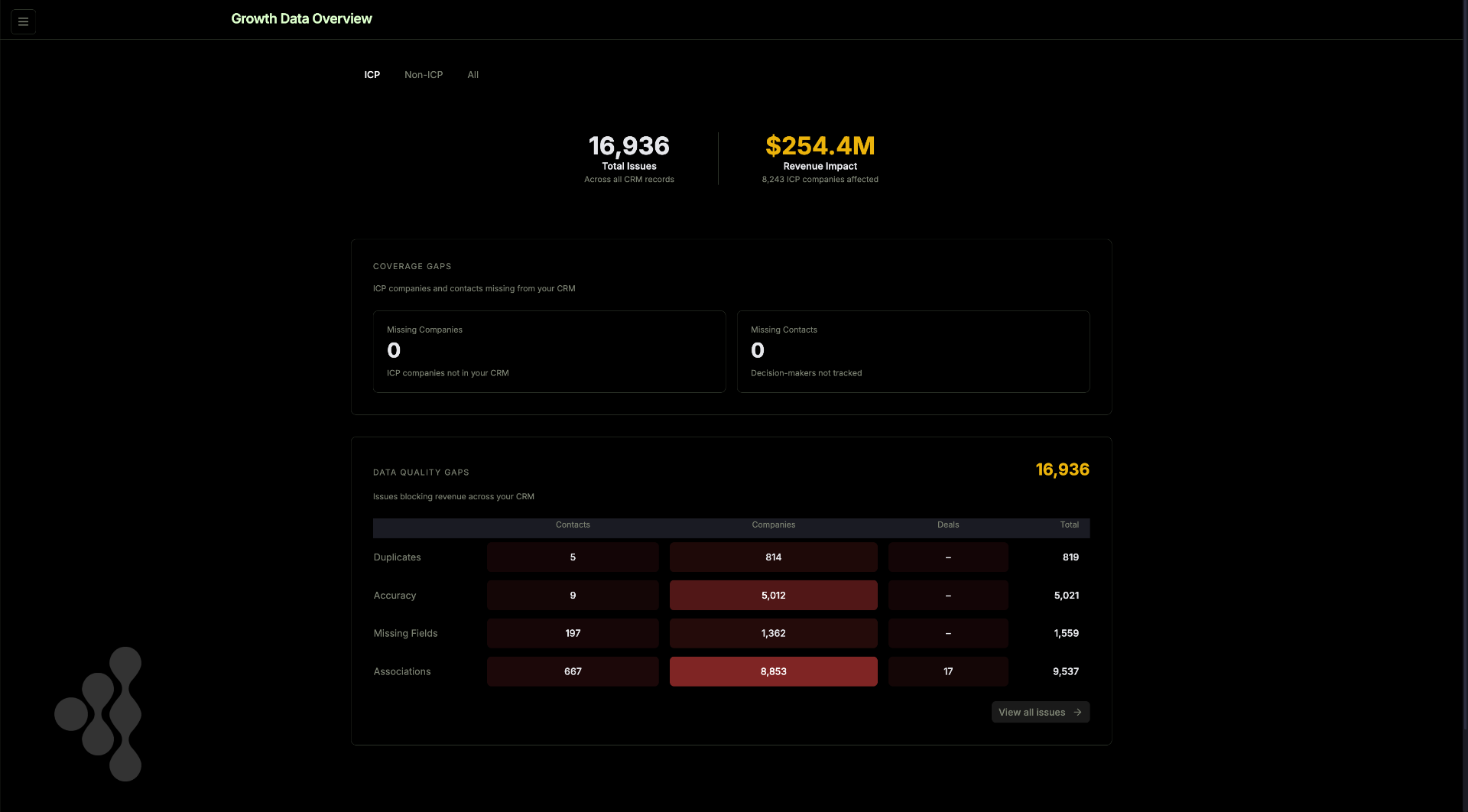
Task: Click the yellow 16,936 Data Quality Gaps count
Action: click(1063, 469)
